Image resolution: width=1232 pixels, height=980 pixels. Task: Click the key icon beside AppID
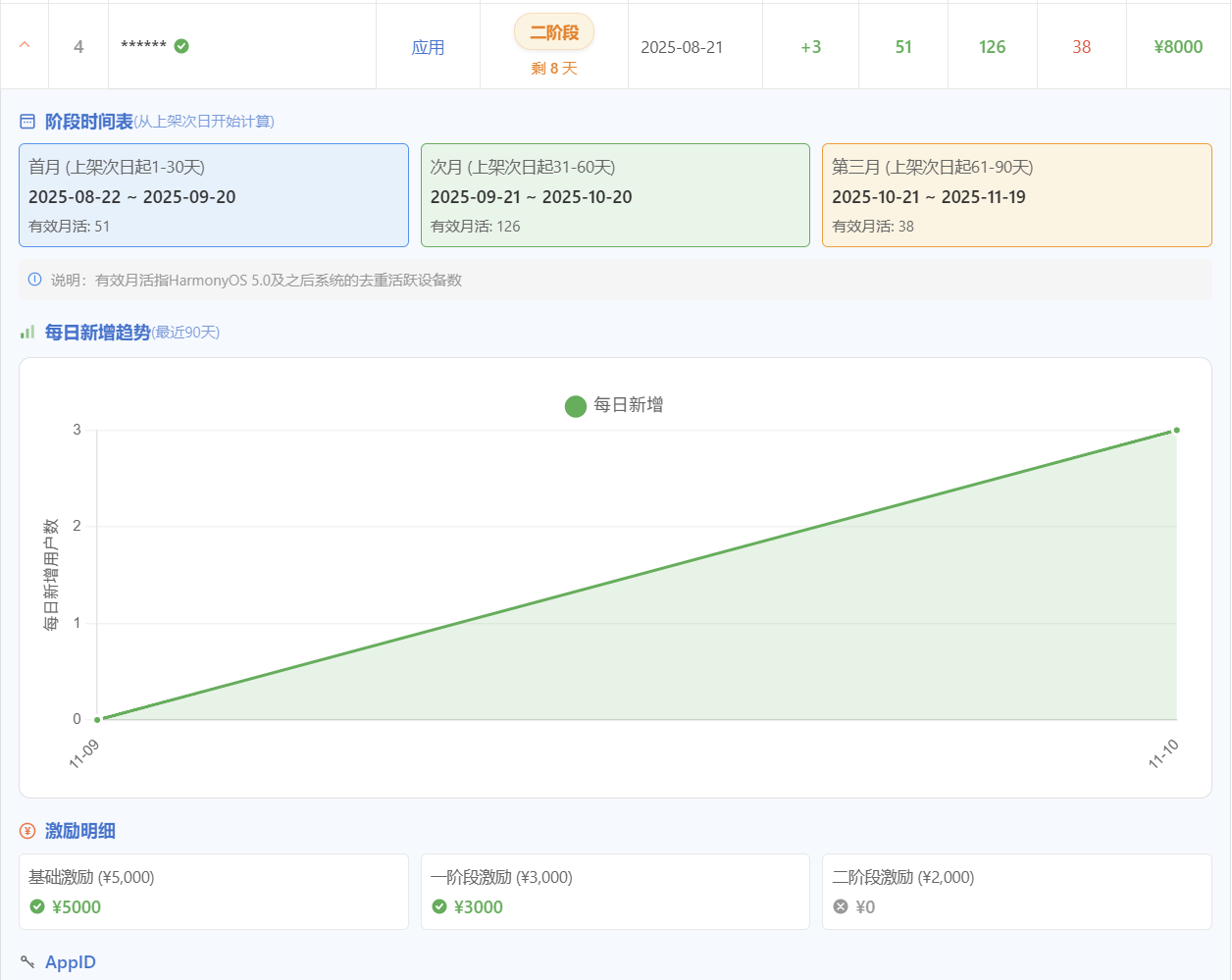(27, 962)
